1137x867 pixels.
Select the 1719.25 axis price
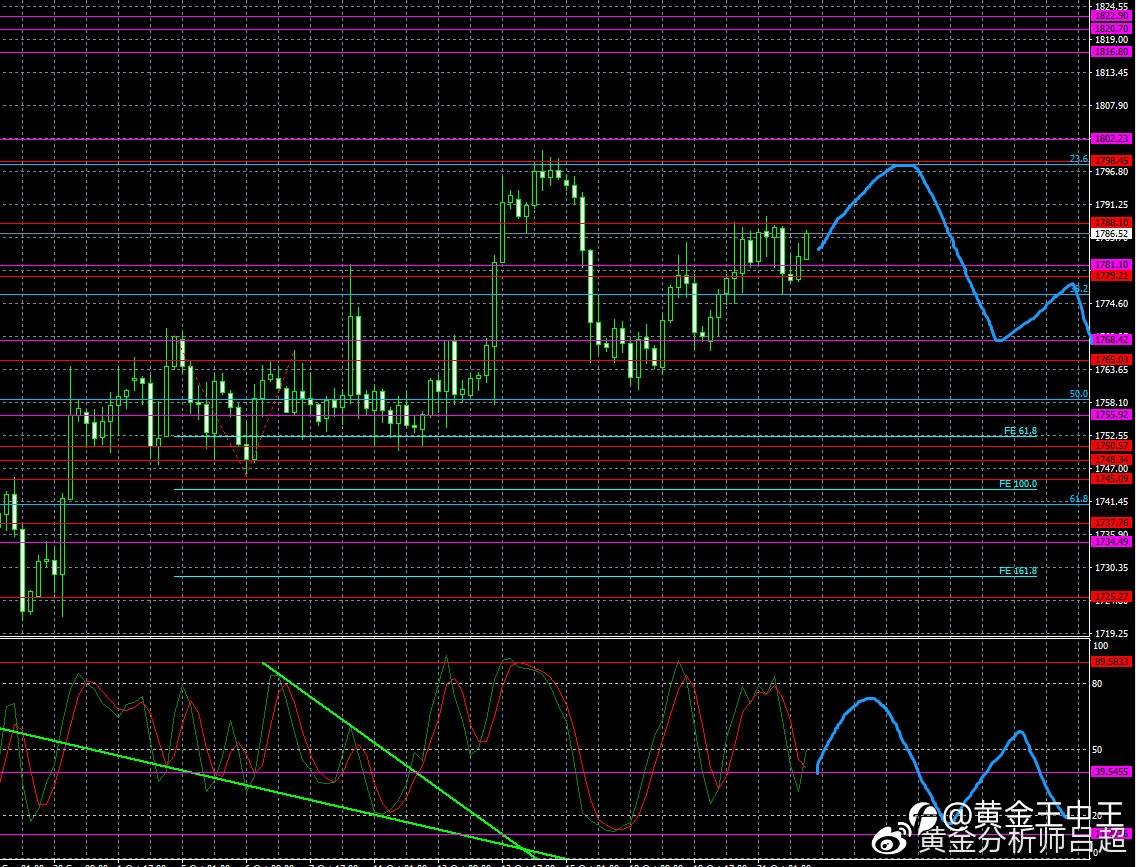1111,634
